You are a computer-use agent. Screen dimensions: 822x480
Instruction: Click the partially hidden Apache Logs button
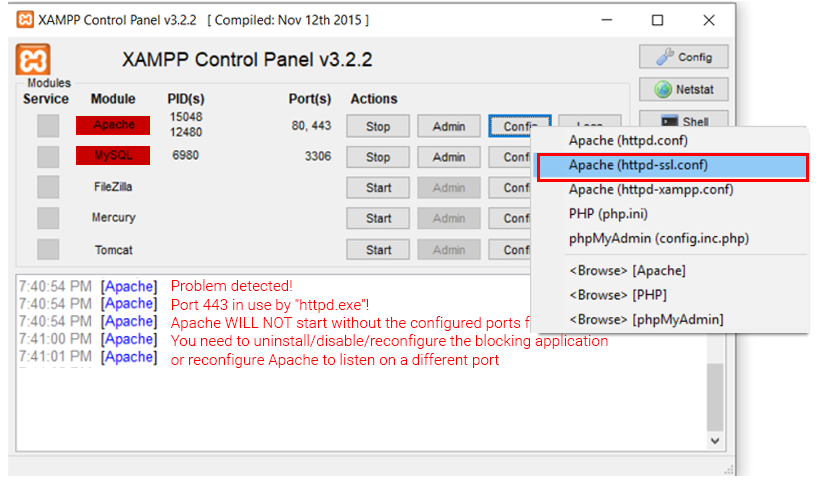[x=590, y=121]
